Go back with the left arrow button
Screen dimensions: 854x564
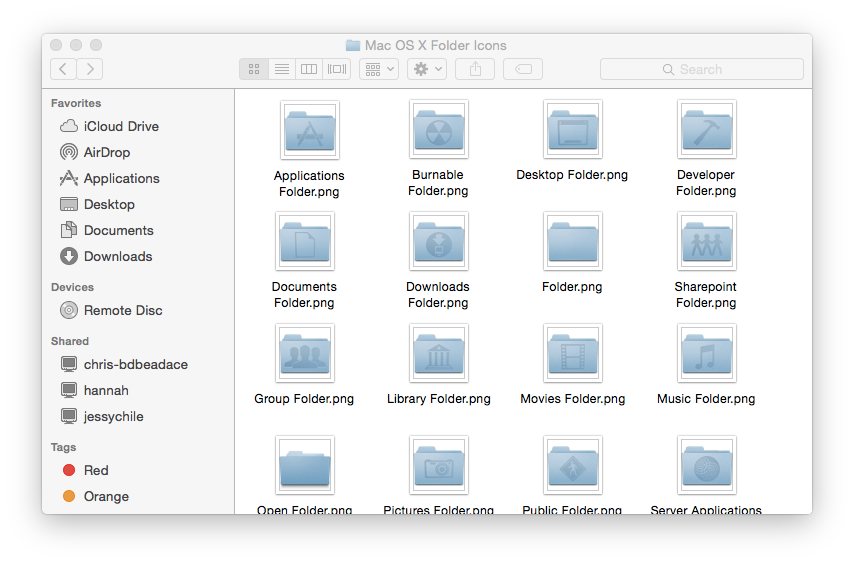tap(63, 69)
